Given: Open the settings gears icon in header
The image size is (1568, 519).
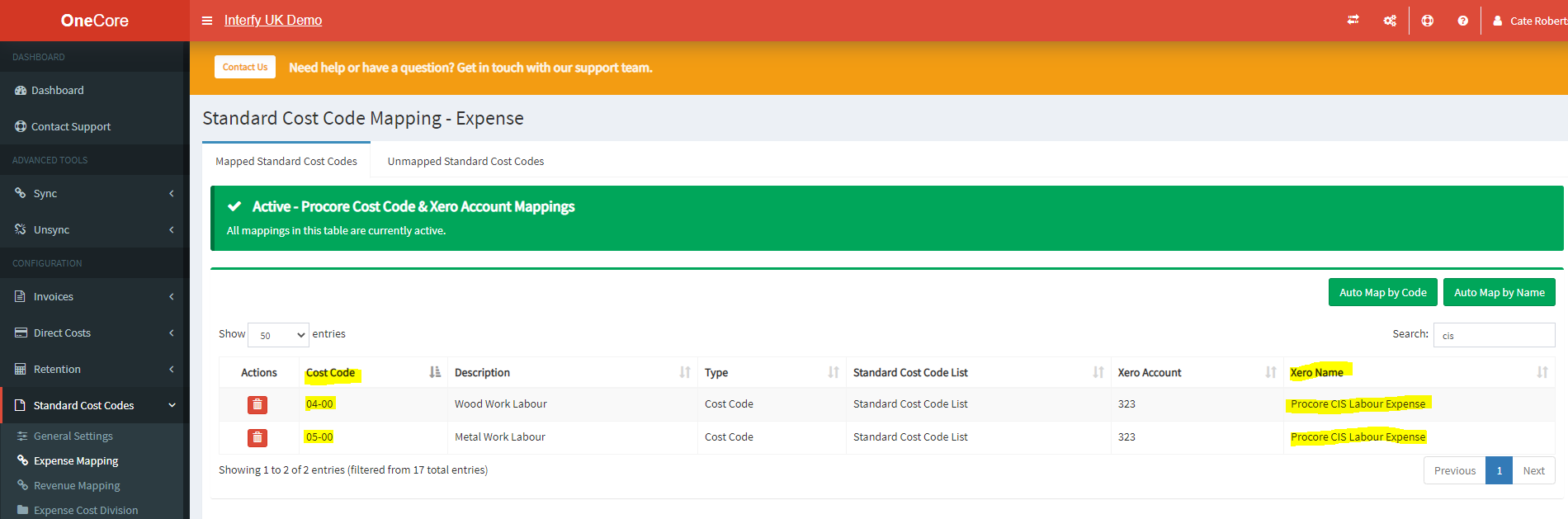Looking at the screenshot, I should tap(1390, 21).
